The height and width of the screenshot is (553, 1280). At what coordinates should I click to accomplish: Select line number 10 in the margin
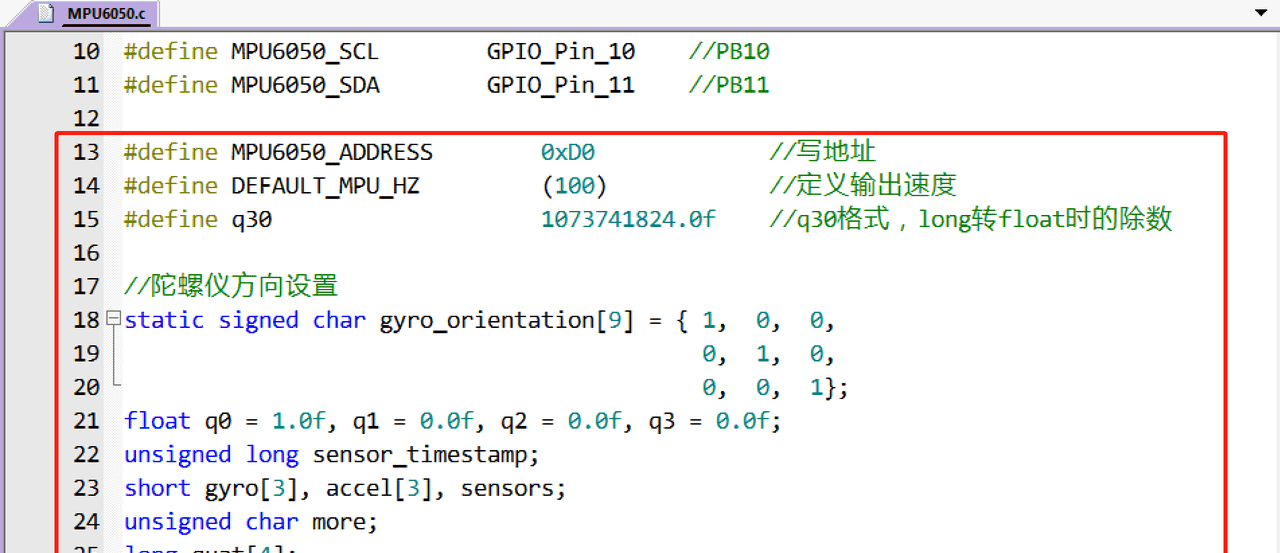[x=87, y=51]
